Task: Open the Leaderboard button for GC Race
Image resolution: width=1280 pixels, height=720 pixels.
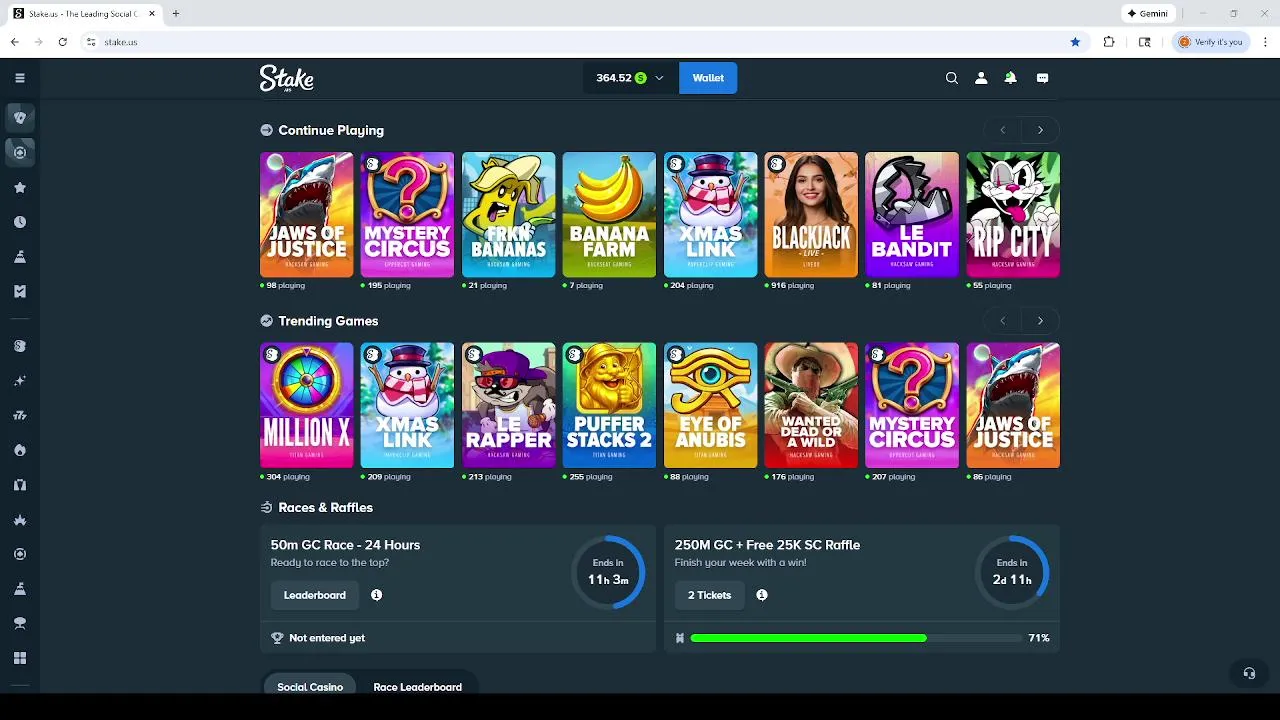Action: 314,595
